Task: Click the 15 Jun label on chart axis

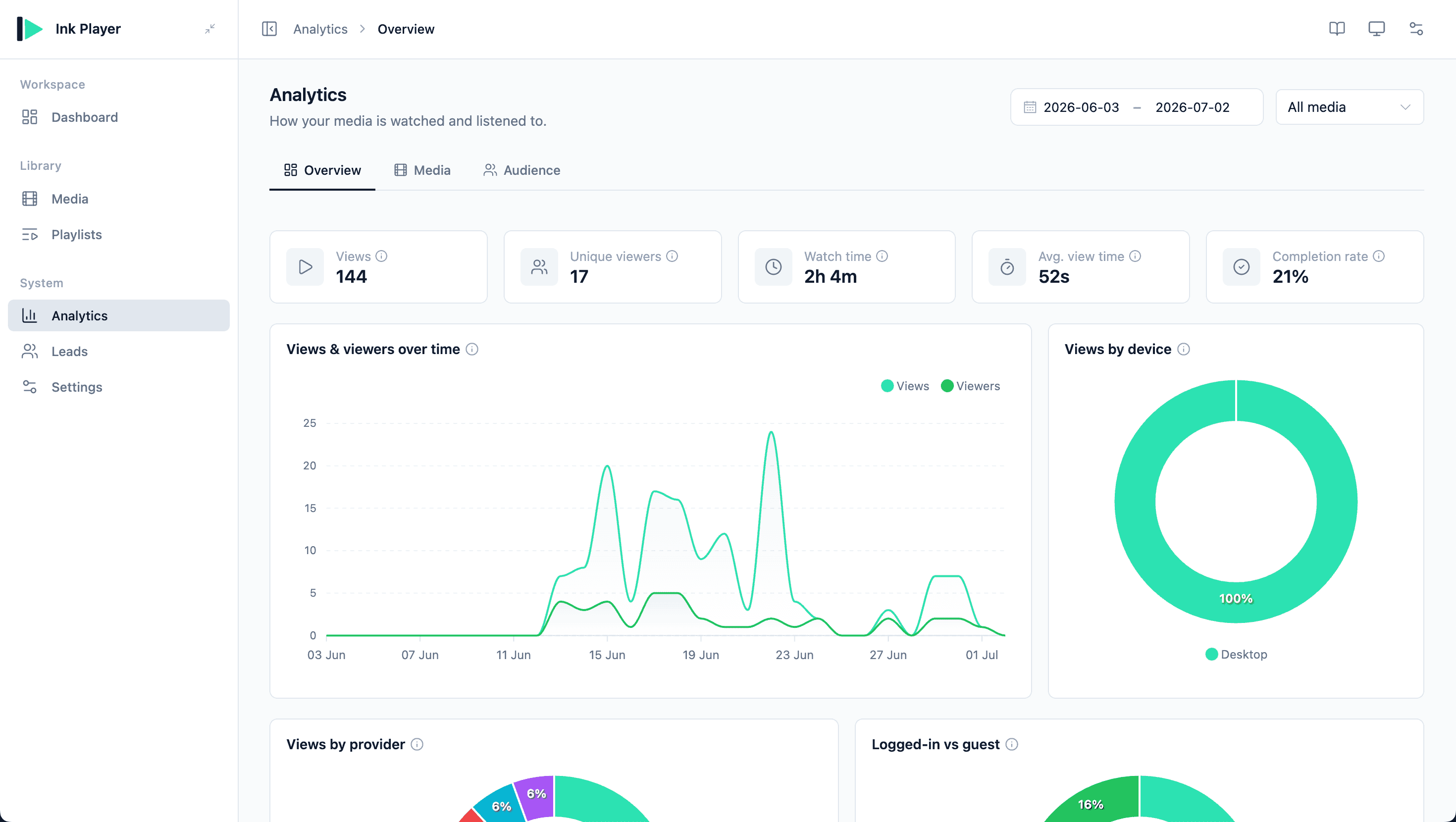Action: tap(607, 655)
